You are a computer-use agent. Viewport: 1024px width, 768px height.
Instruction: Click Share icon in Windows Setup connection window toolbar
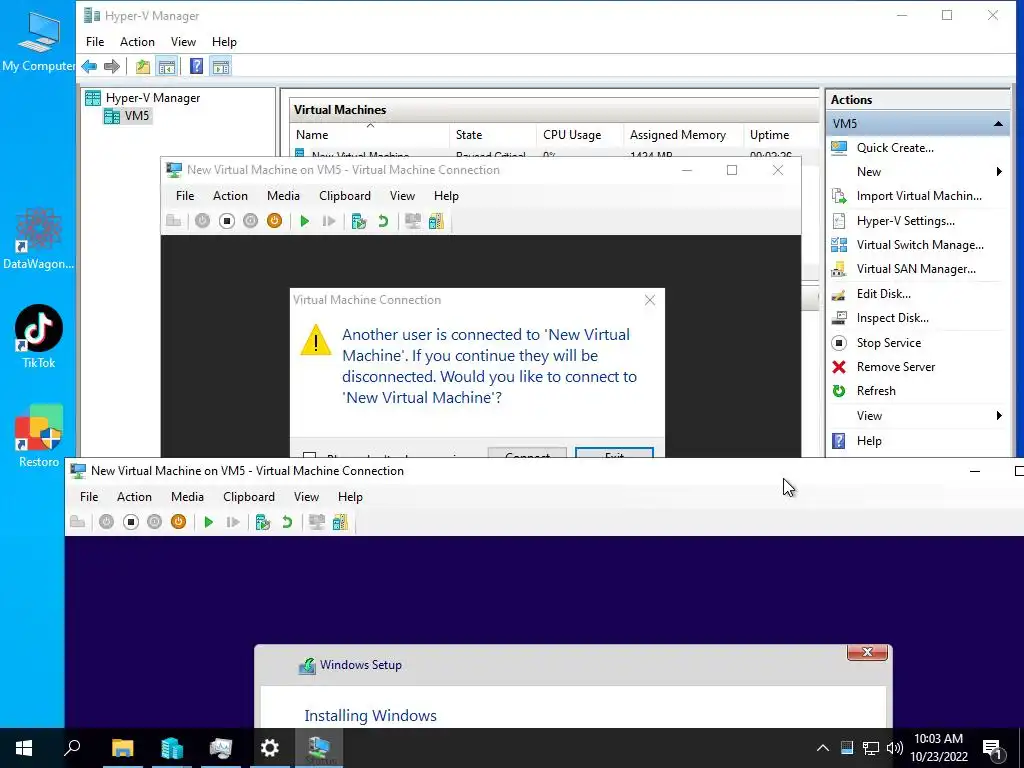click(340, 522)
